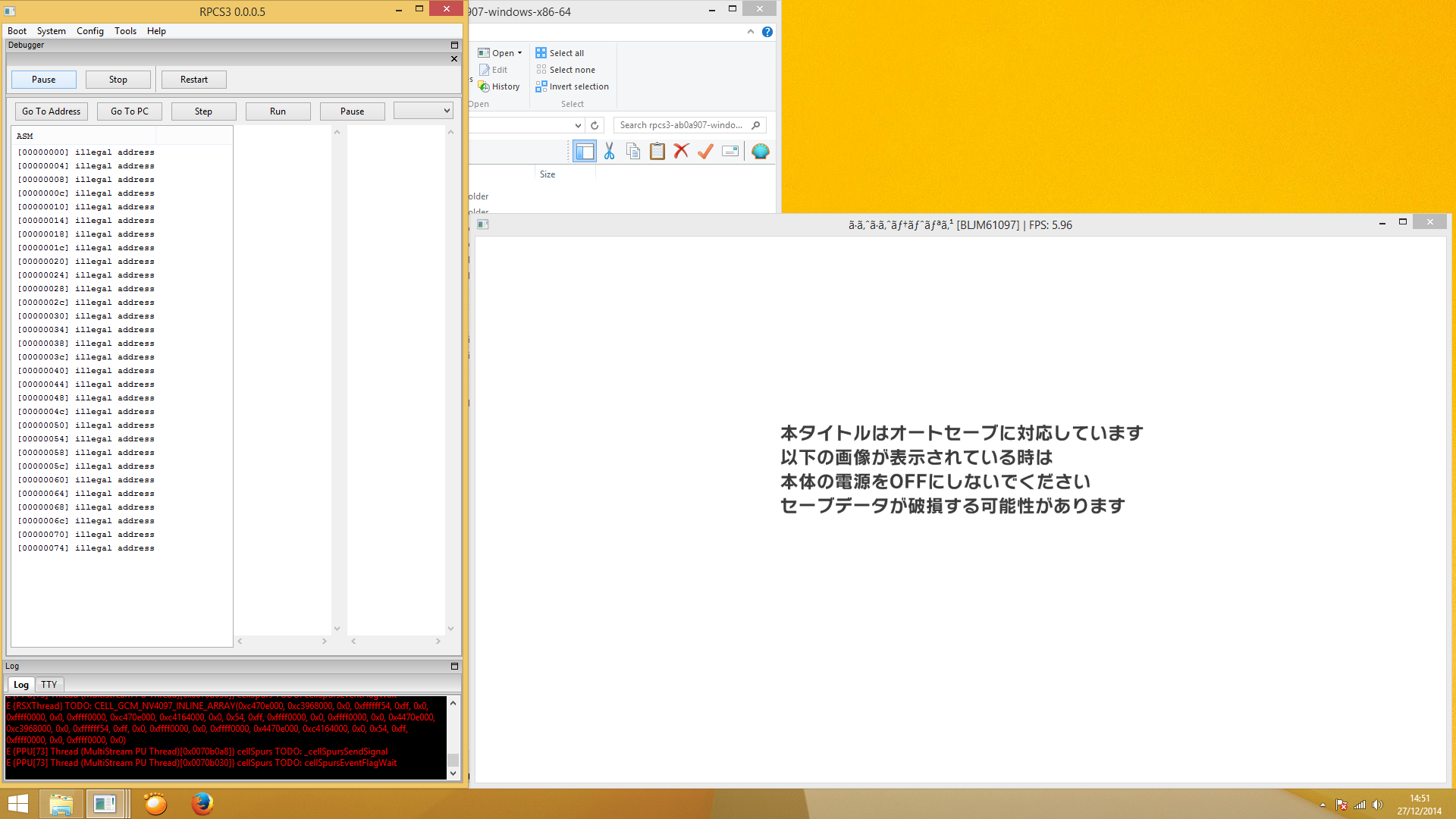Click the orange checkmark Properties icon
This screenshot has width=1456, height=819.
[x=705, y=152]
